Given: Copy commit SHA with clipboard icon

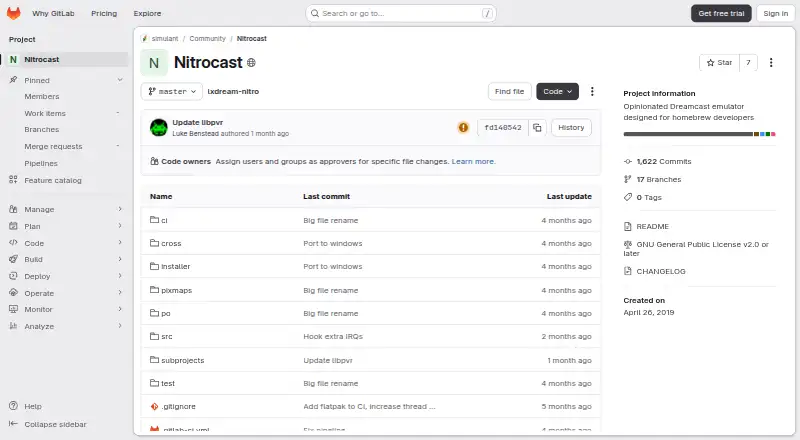Looking at the screenshot, I should (537, 128).
